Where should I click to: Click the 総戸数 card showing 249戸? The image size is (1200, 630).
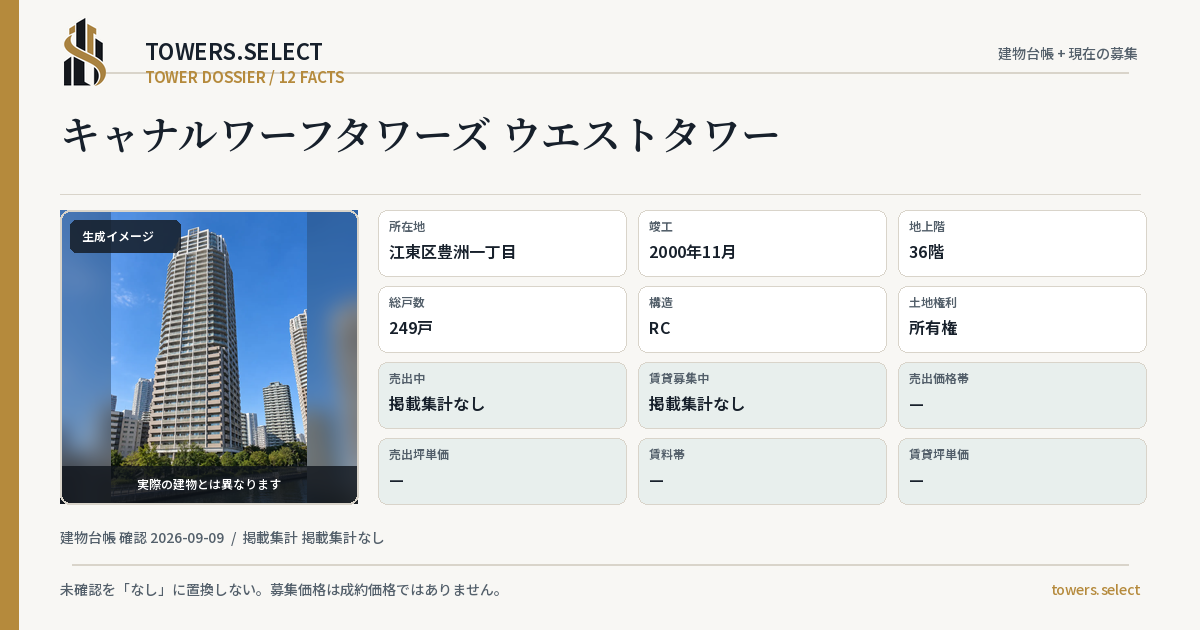(x=502, y=319)
